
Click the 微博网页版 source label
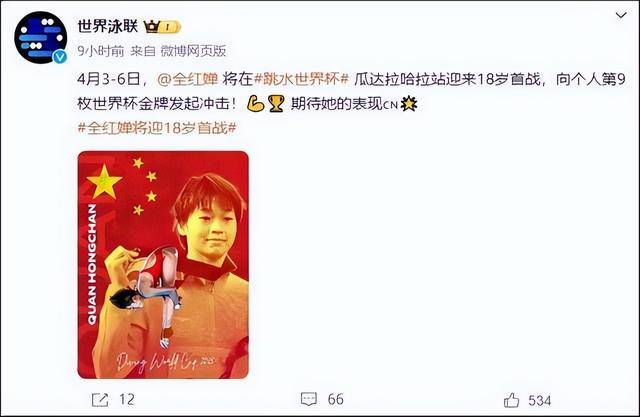tap(193, 51)
